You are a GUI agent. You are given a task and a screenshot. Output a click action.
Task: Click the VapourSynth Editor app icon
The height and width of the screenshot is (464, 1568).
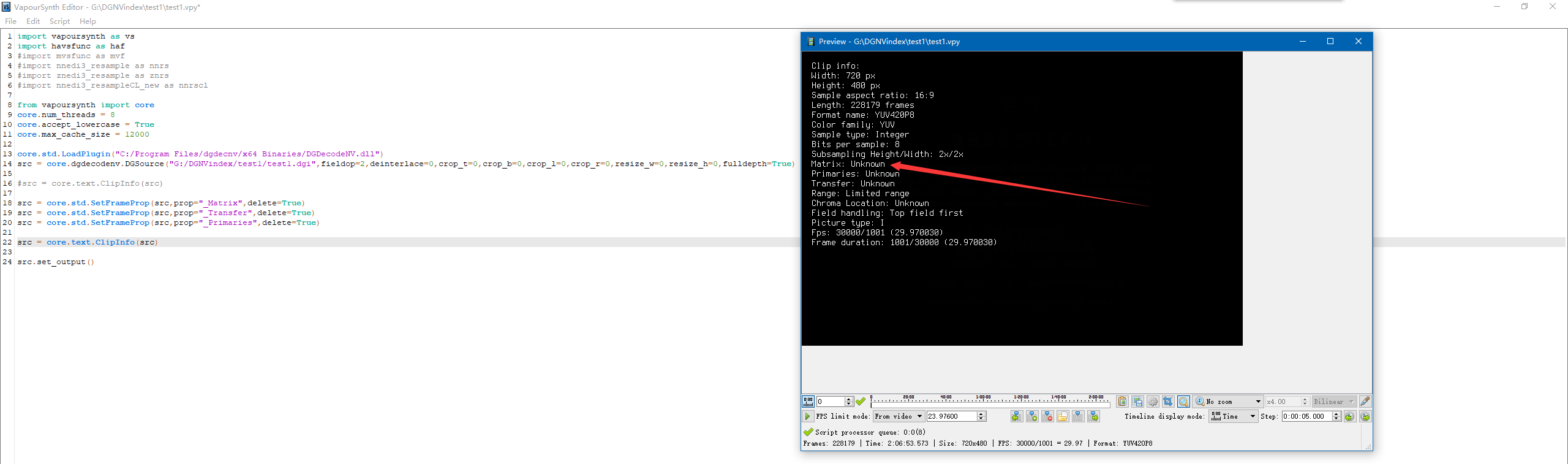(6, 7)
